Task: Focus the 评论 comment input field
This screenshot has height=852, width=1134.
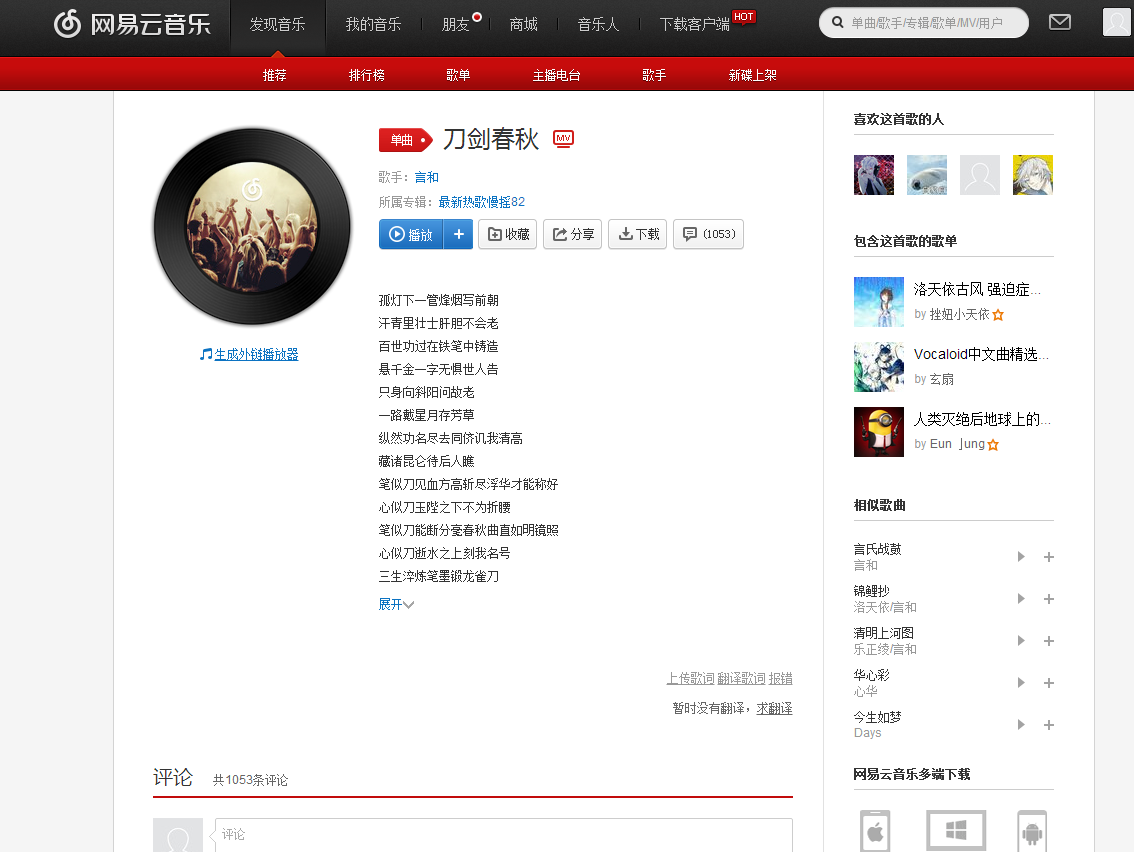Action: coord(503,835)
